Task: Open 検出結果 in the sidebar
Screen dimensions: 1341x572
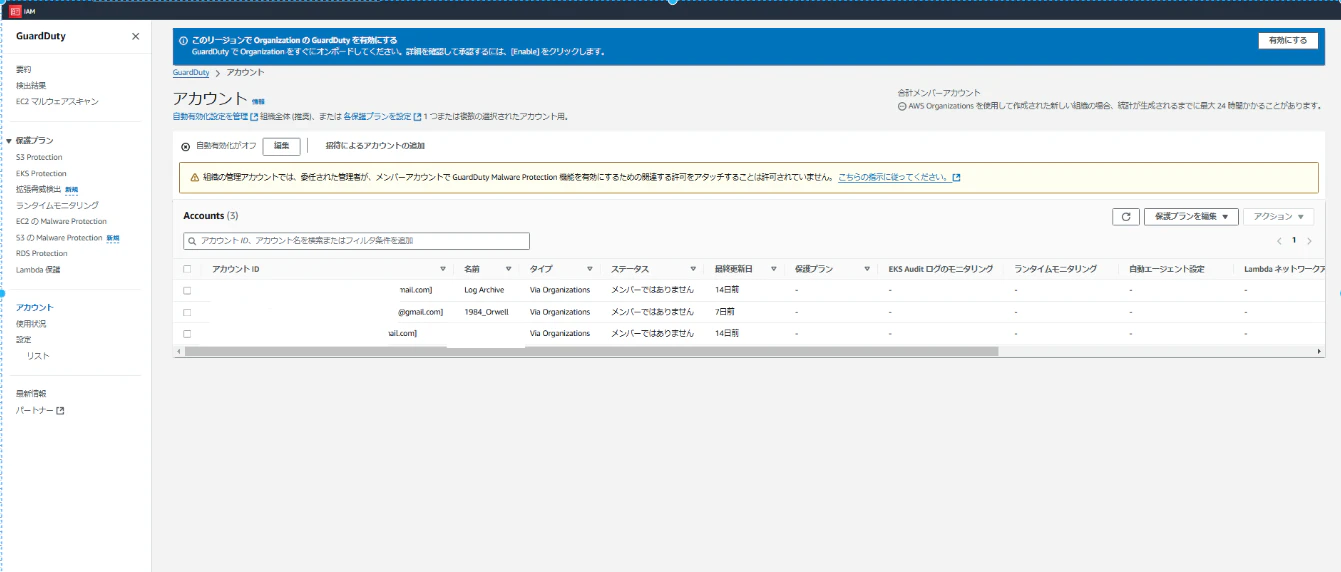Action: click(31, 85)
